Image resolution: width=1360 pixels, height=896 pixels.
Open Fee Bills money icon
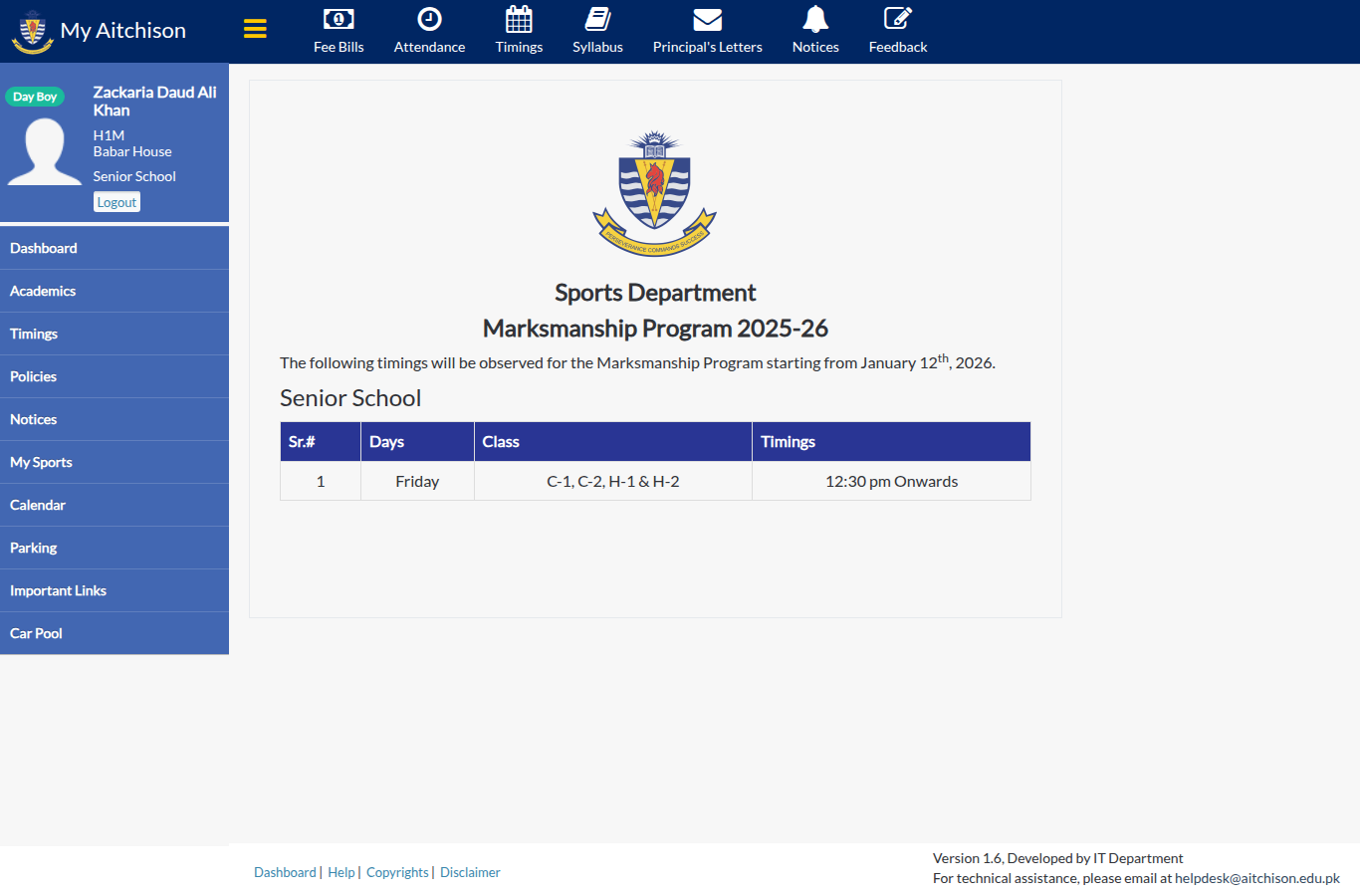coord(339,19)
